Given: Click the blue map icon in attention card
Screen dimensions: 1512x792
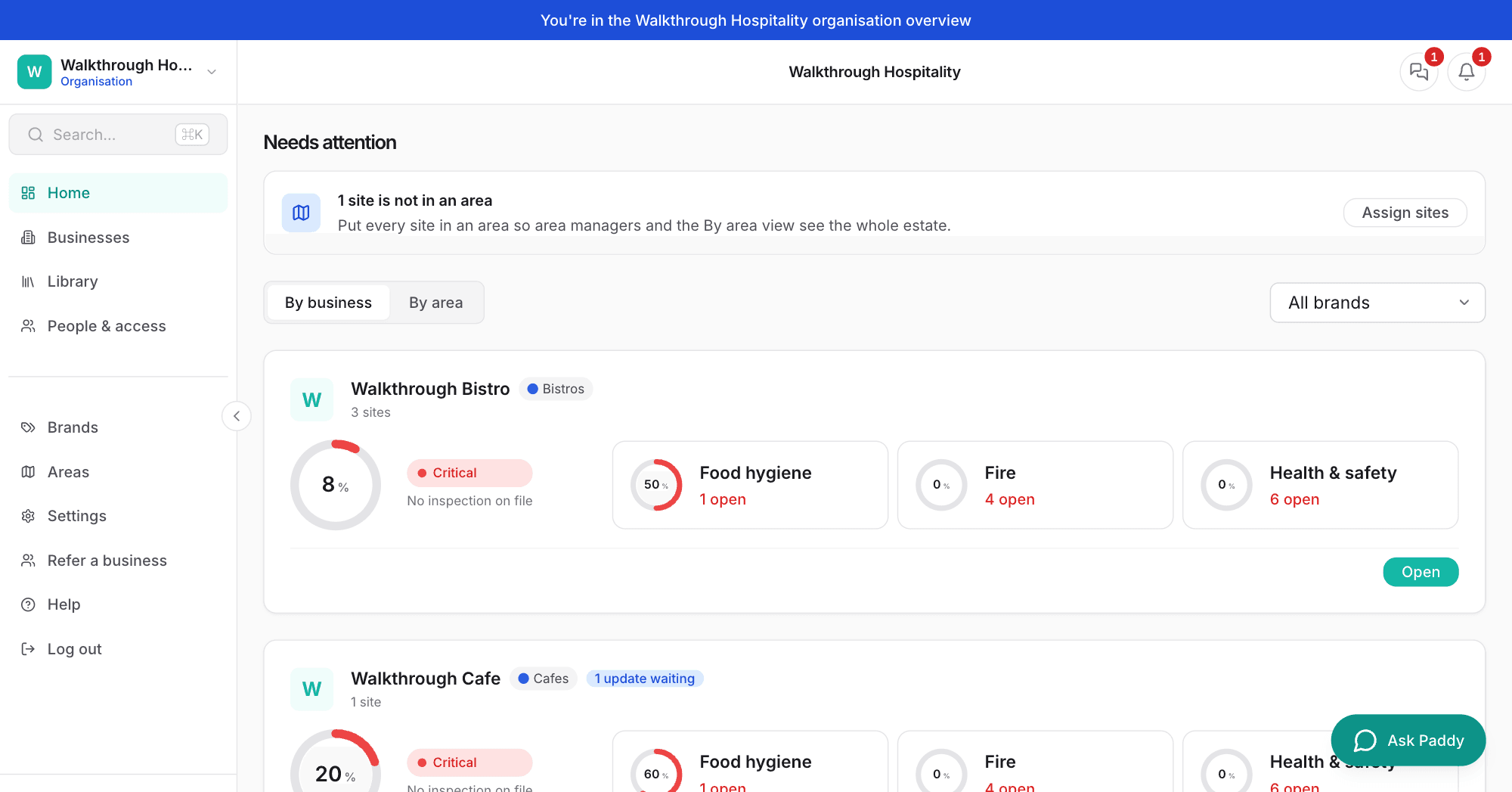Looking at the screenshot, I should click(301, 213).
